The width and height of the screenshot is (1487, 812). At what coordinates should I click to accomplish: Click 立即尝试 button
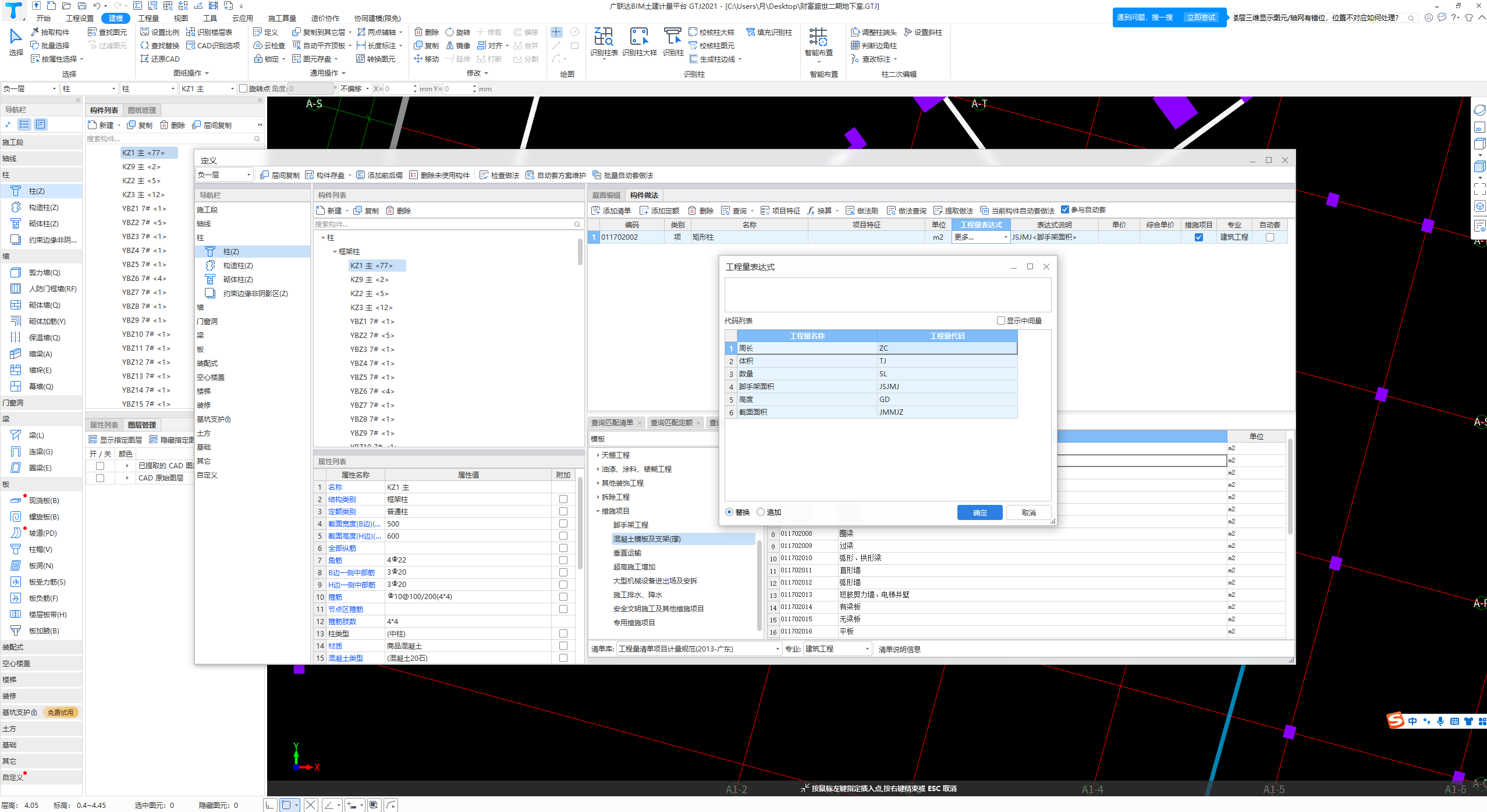click(1201, 17)
